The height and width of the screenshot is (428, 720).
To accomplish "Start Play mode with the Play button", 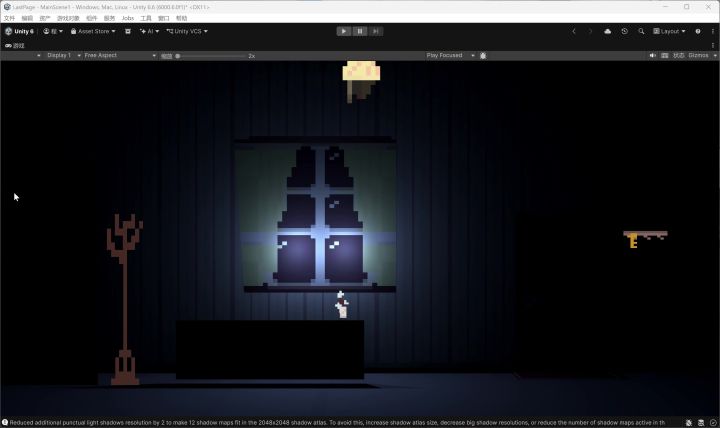I will click(343, 31).
